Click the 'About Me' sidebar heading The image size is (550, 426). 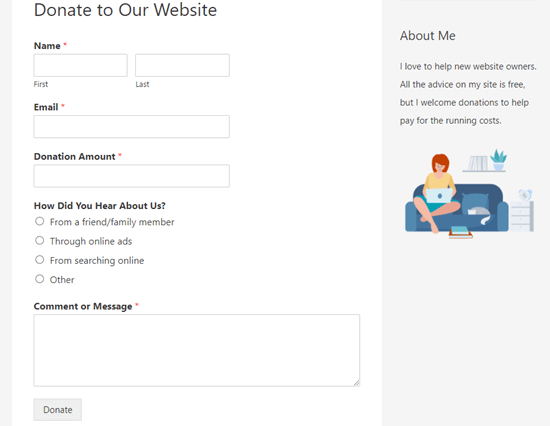click(x=428, y=36)
